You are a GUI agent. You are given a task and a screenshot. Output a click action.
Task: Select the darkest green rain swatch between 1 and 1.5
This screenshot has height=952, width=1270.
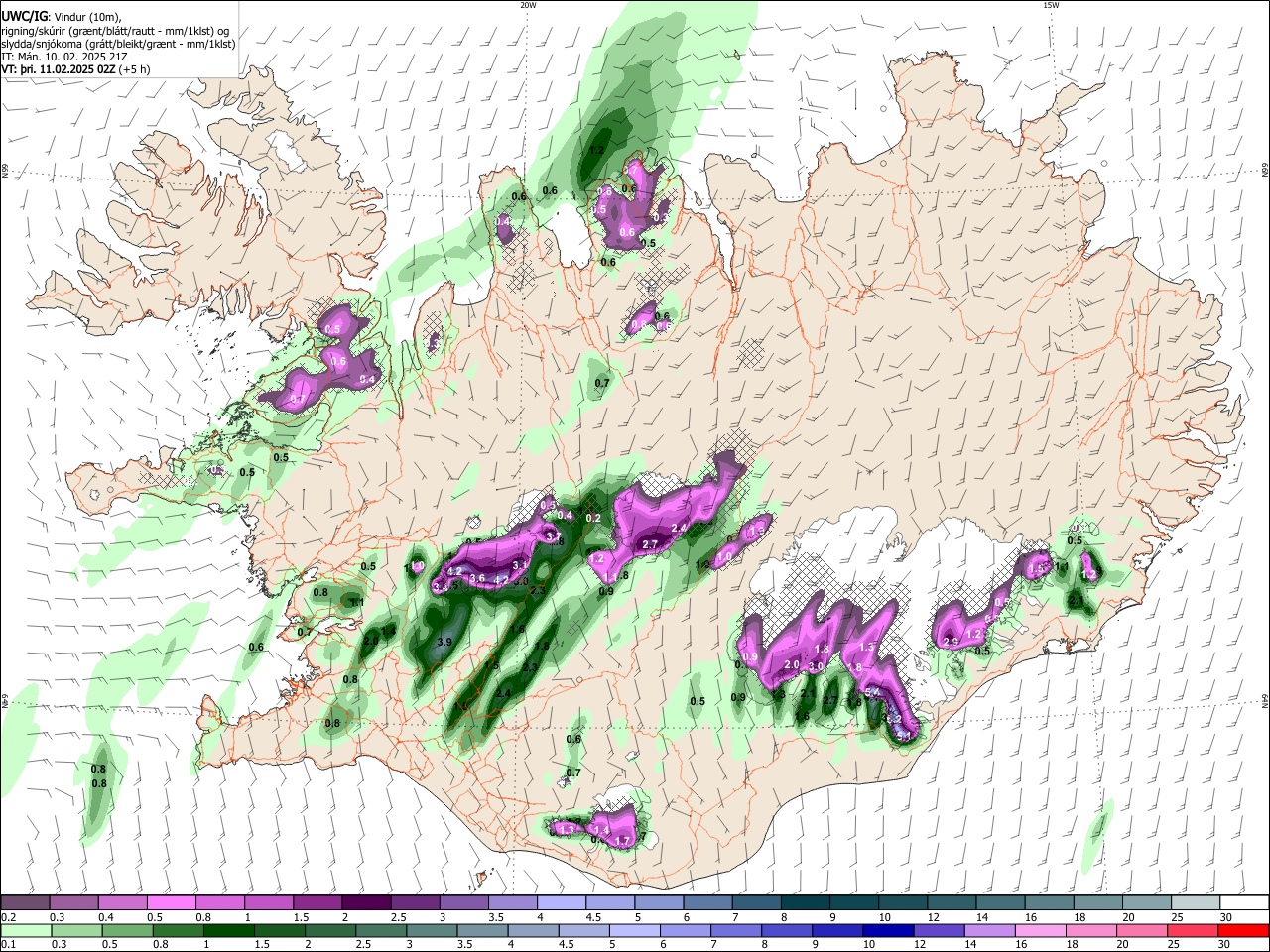pyautogui.click(x=228, y=930)
